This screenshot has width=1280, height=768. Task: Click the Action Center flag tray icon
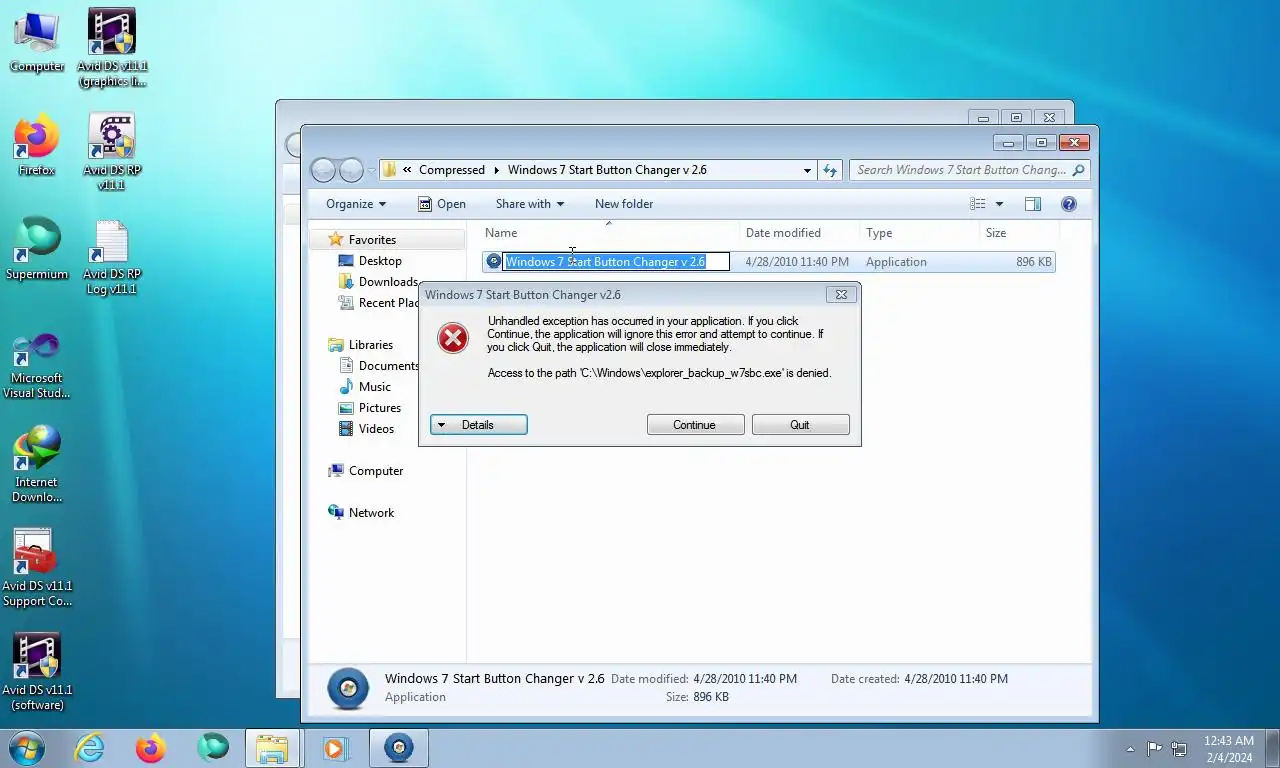point(1155,748)
